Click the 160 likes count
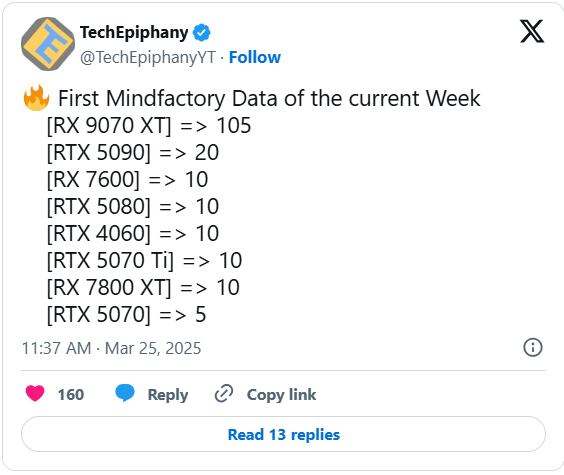 (x=71, y=394)
